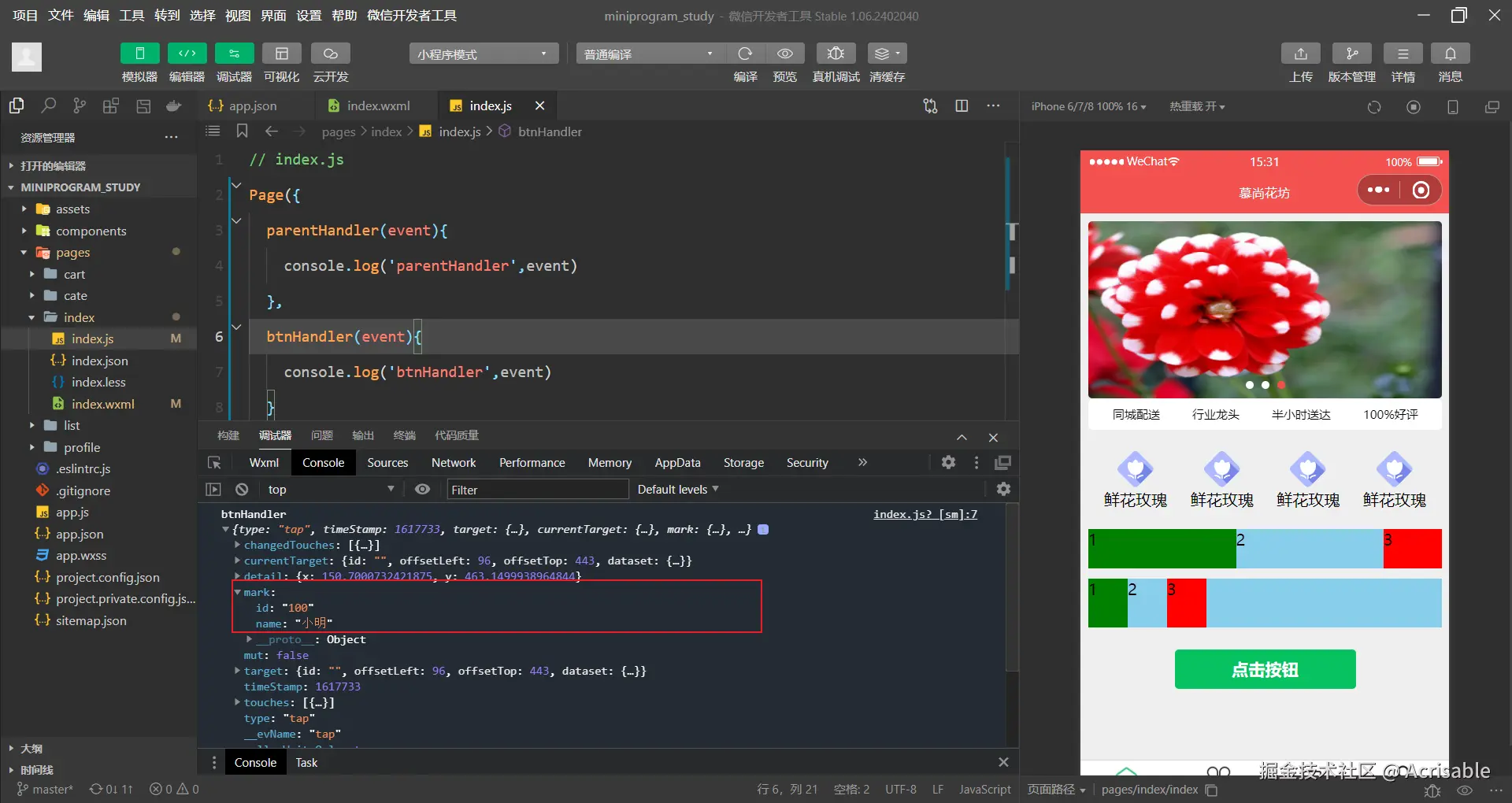Click the green block labeled 1 in first row
The width and height of the screenshot is (1512, 803).
[x=1162, y=549]
